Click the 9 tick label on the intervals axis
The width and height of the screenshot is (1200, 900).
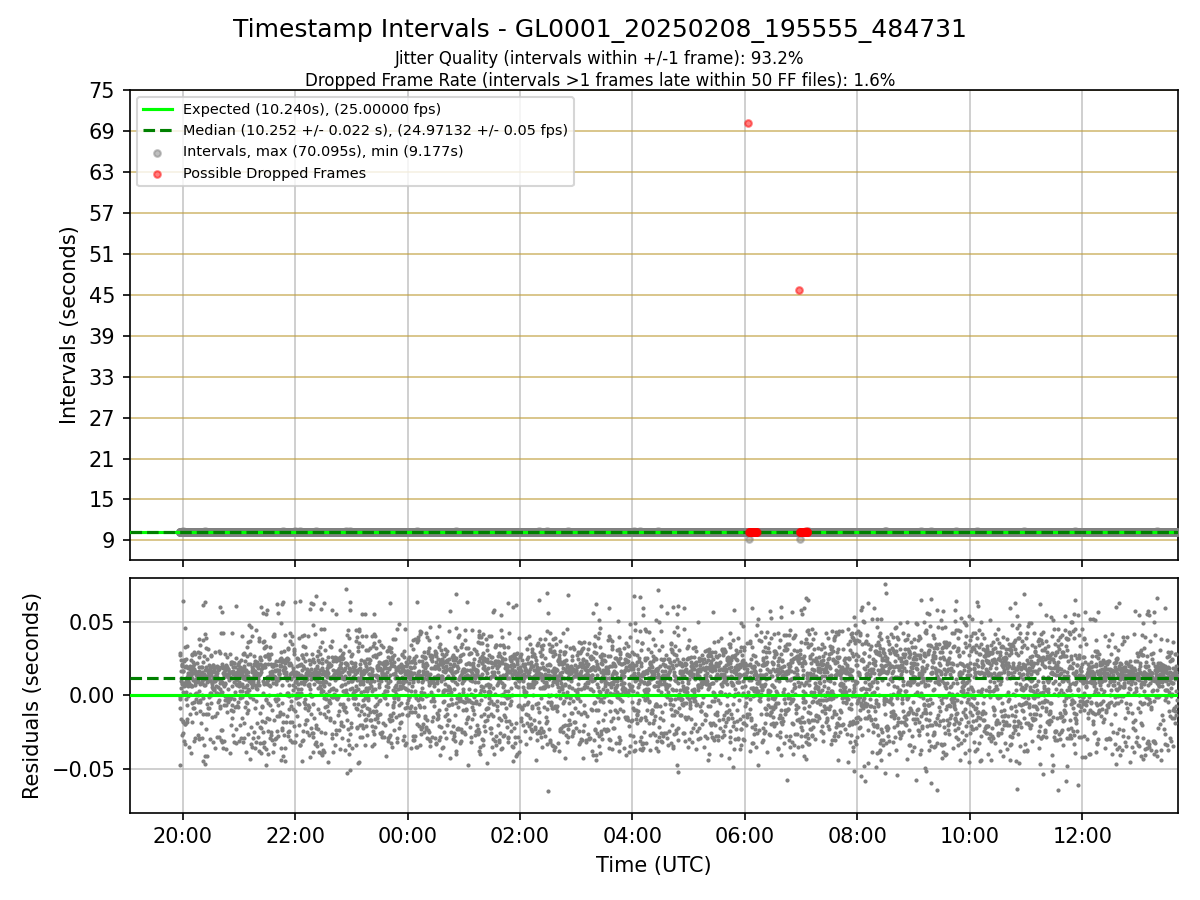tap(109, 541)
